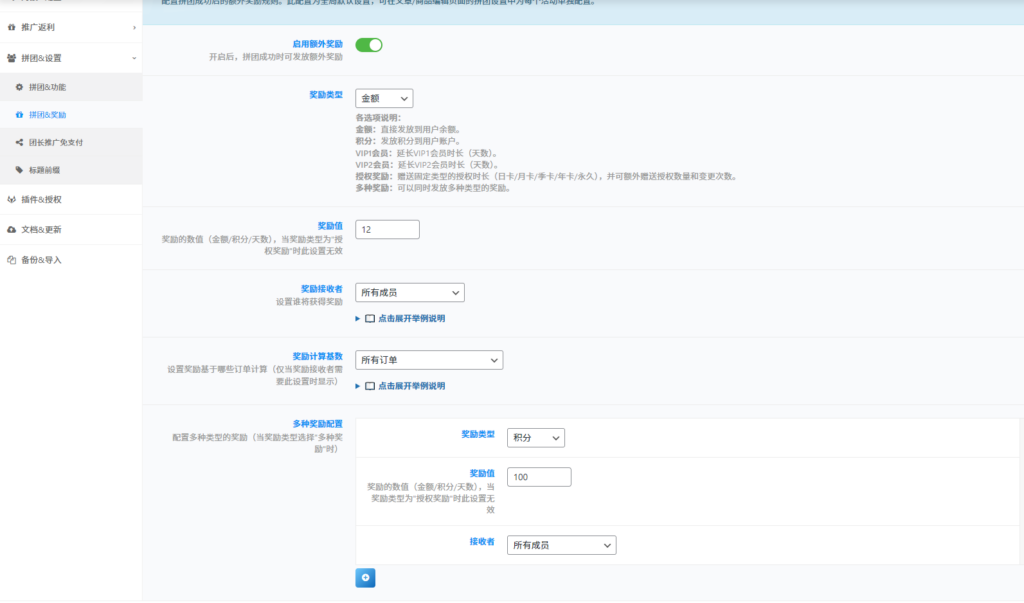Open the 奖励接收者 dropdown
Viewport: 1024px width, 603px height.
click(x=410, y=293)
